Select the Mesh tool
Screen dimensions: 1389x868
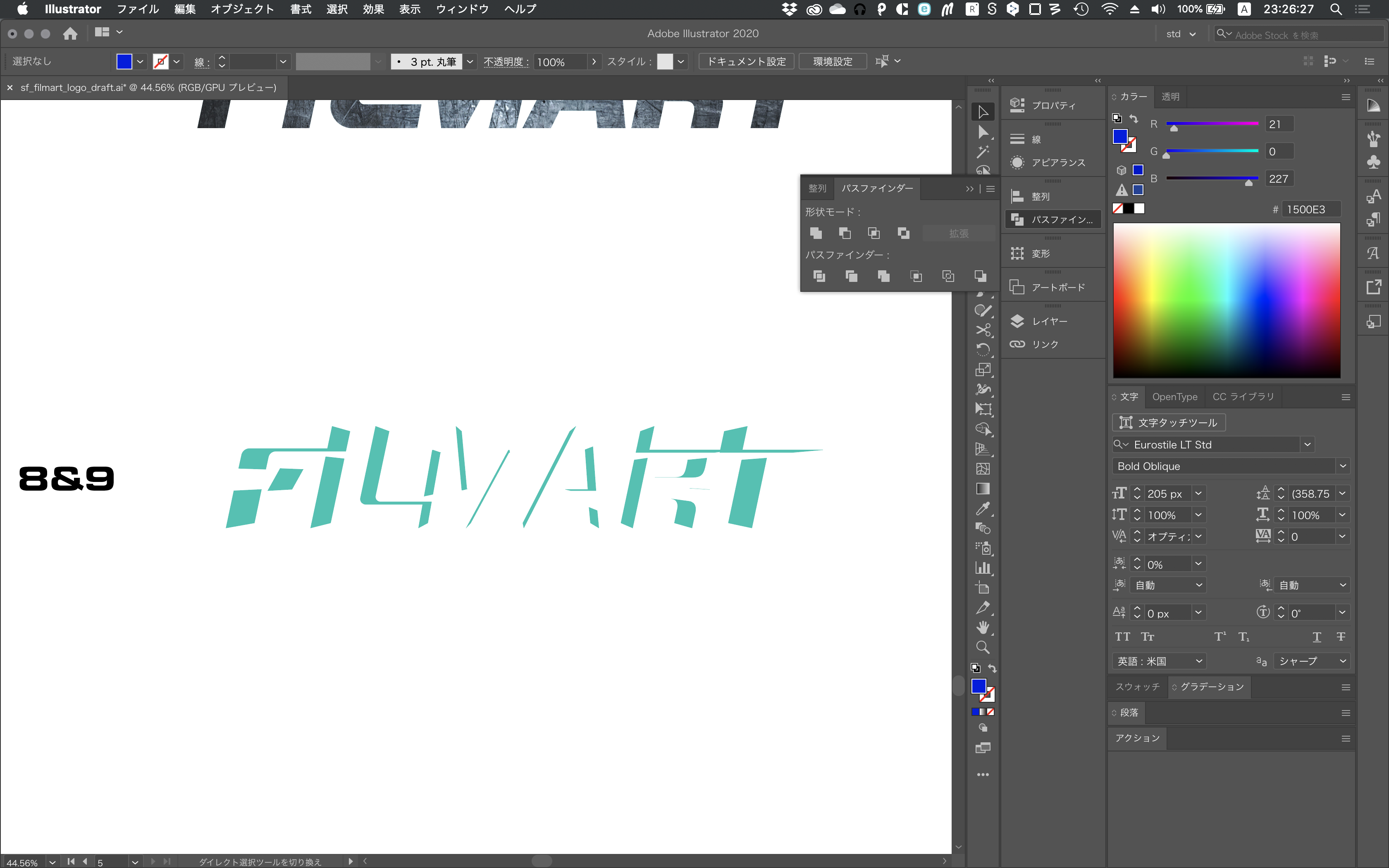(983, 469)
